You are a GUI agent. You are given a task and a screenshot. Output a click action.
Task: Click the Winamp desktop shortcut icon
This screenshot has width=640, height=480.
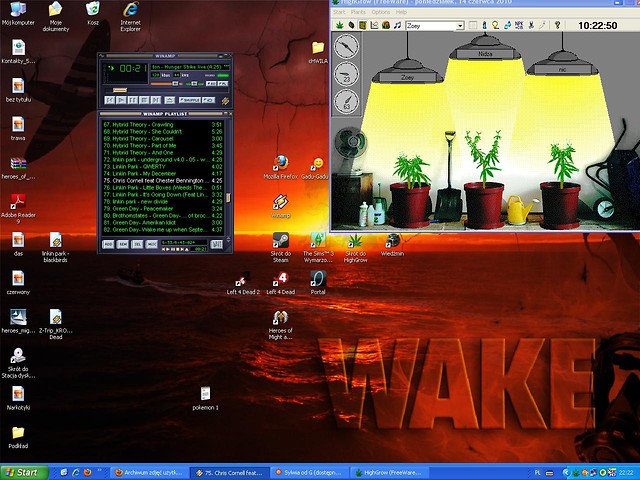(280, 206)
